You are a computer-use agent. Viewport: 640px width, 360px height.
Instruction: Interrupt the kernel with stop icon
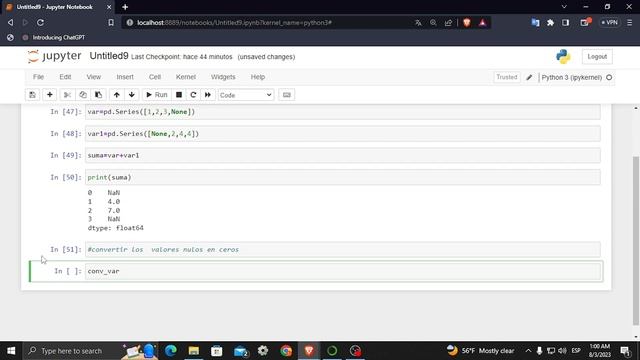click(179, 95)
